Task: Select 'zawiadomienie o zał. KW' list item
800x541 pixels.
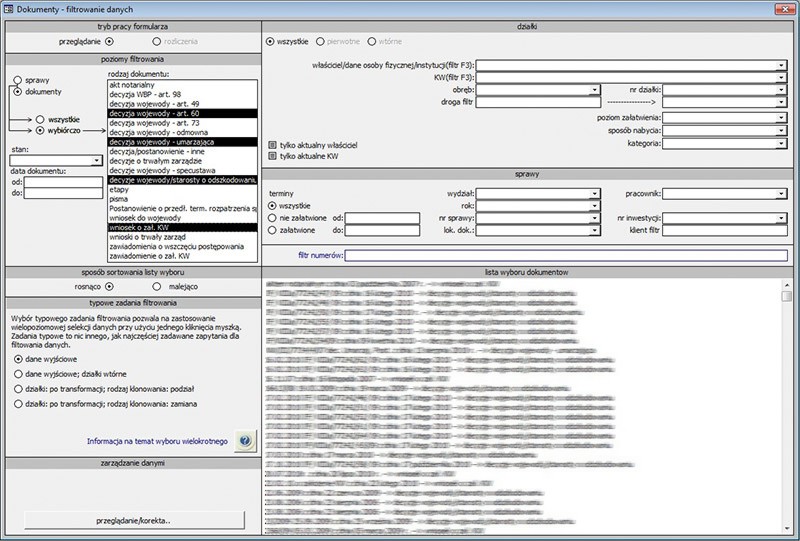Action: click(183, 256)
